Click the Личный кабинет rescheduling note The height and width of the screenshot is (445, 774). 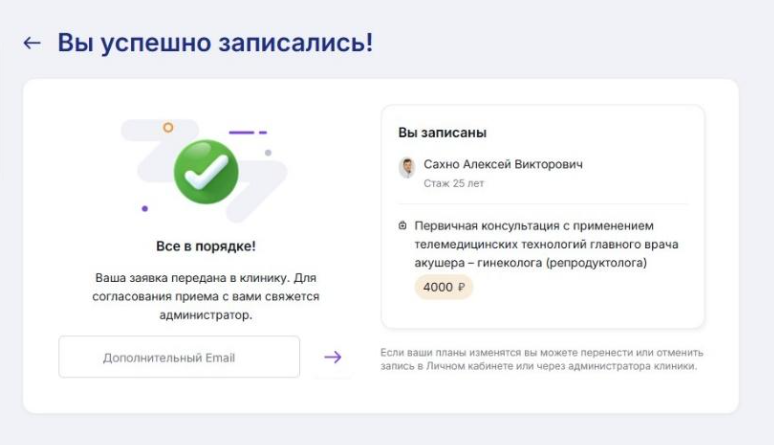pyautogui.click(x=541, y=359)
